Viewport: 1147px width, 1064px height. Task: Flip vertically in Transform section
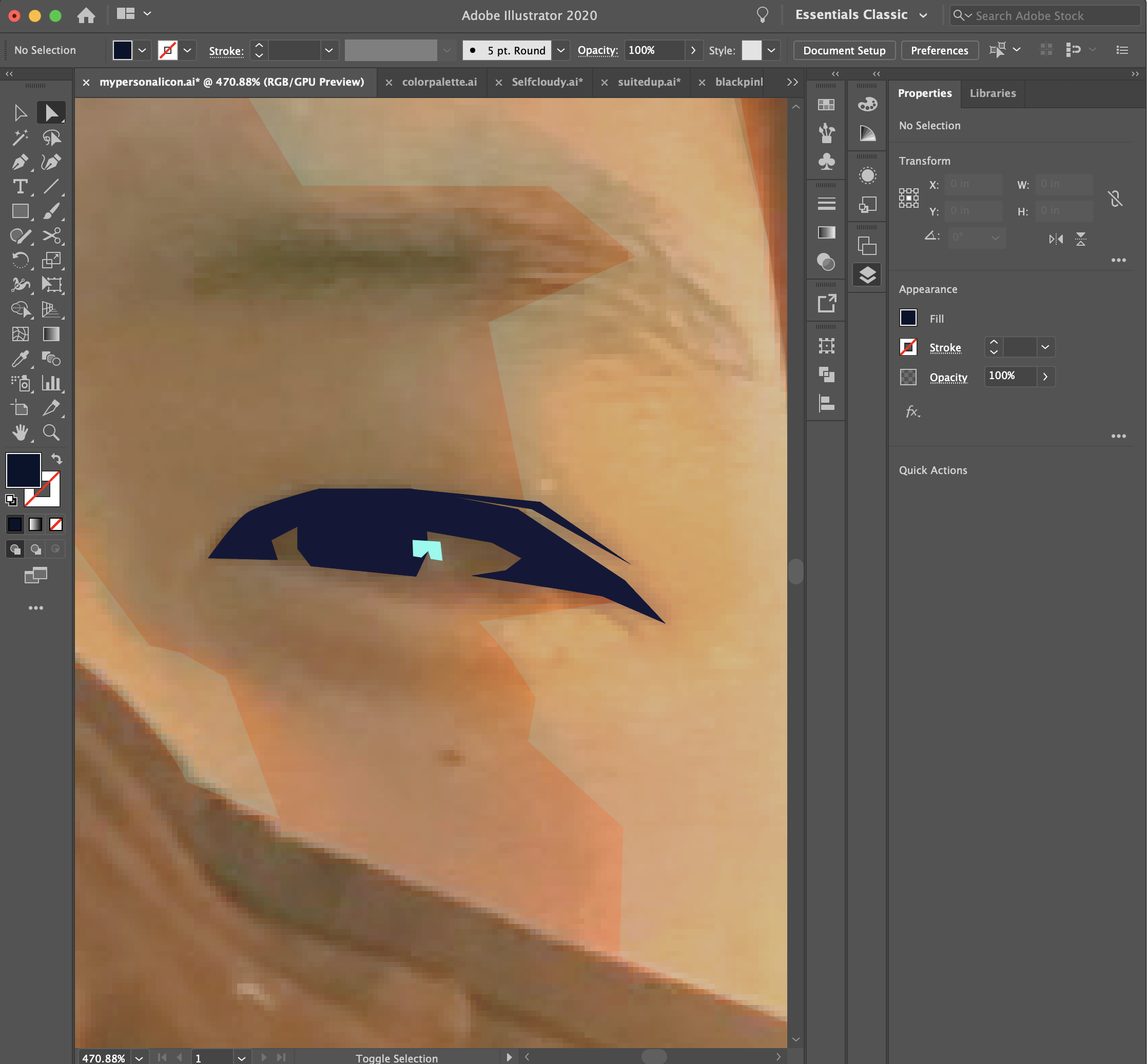(x=1081, y=239)
